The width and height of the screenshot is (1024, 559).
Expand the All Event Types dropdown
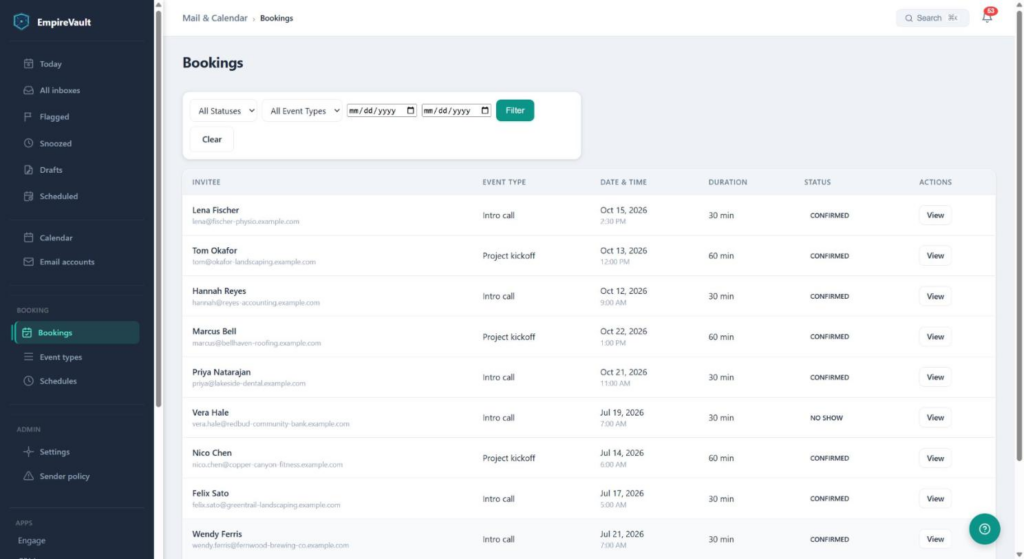pos(302,110)
